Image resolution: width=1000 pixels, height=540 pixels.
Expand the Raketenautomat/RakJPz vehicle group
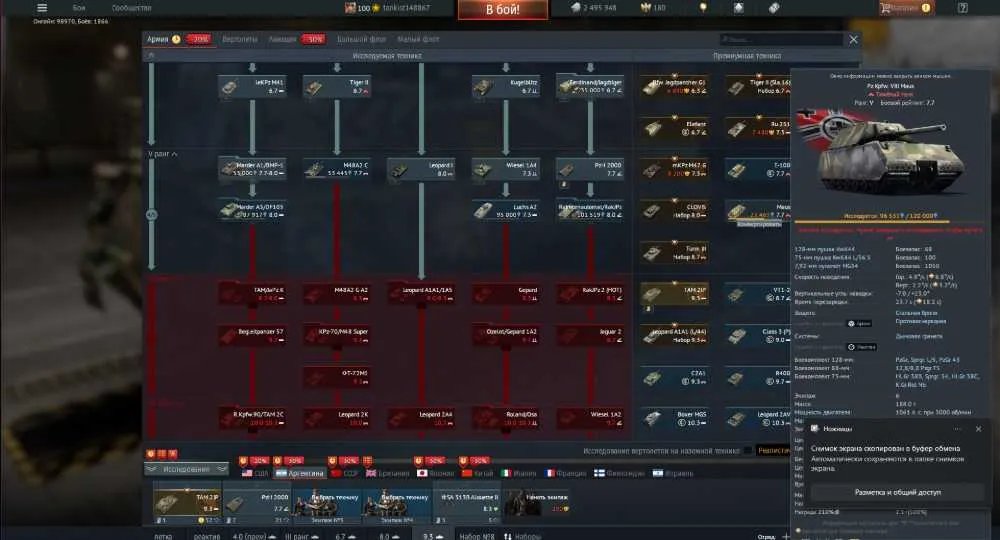tap(591, 211)
